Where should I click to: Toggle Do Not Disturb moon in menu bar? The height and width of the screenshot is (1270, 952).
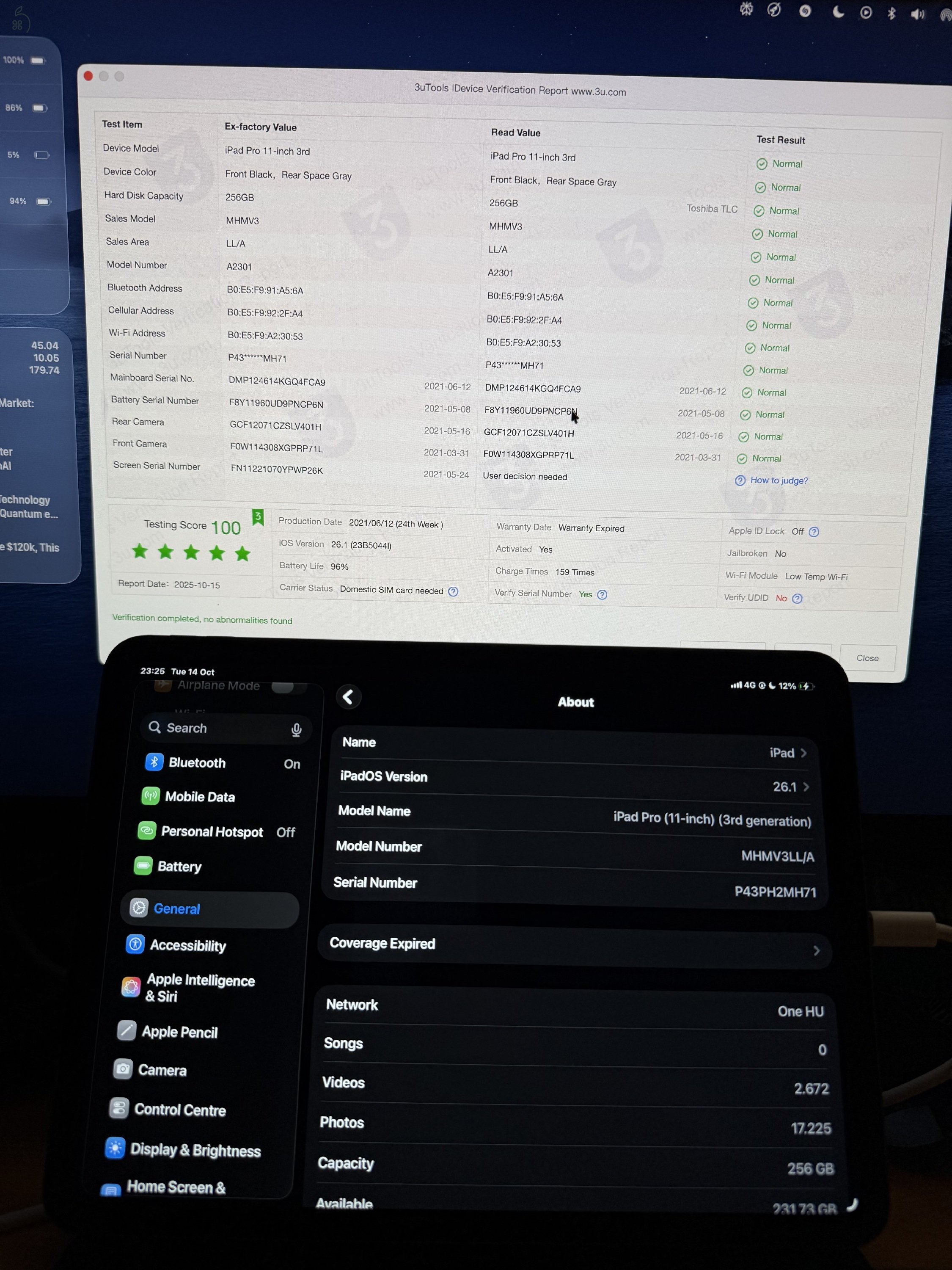click(838, 12)
